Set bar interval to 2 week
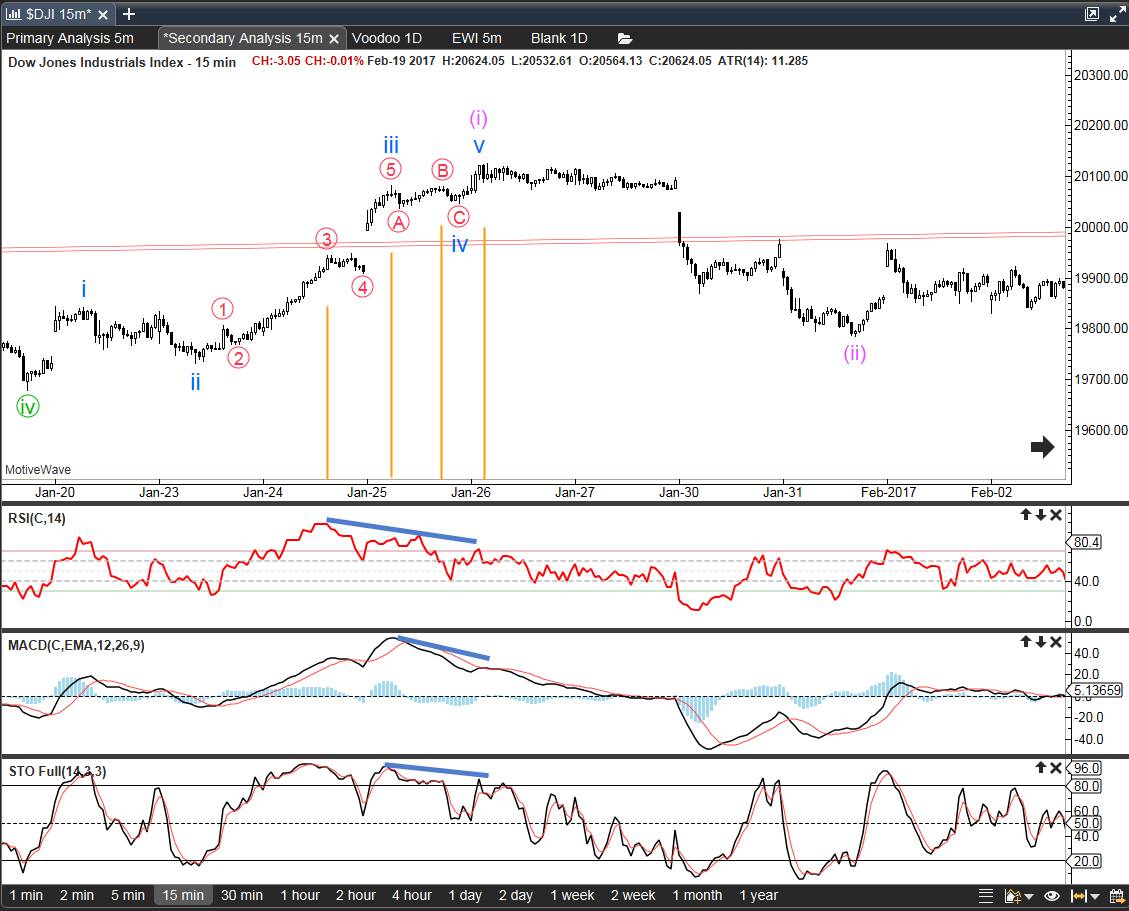 point(633,895)
